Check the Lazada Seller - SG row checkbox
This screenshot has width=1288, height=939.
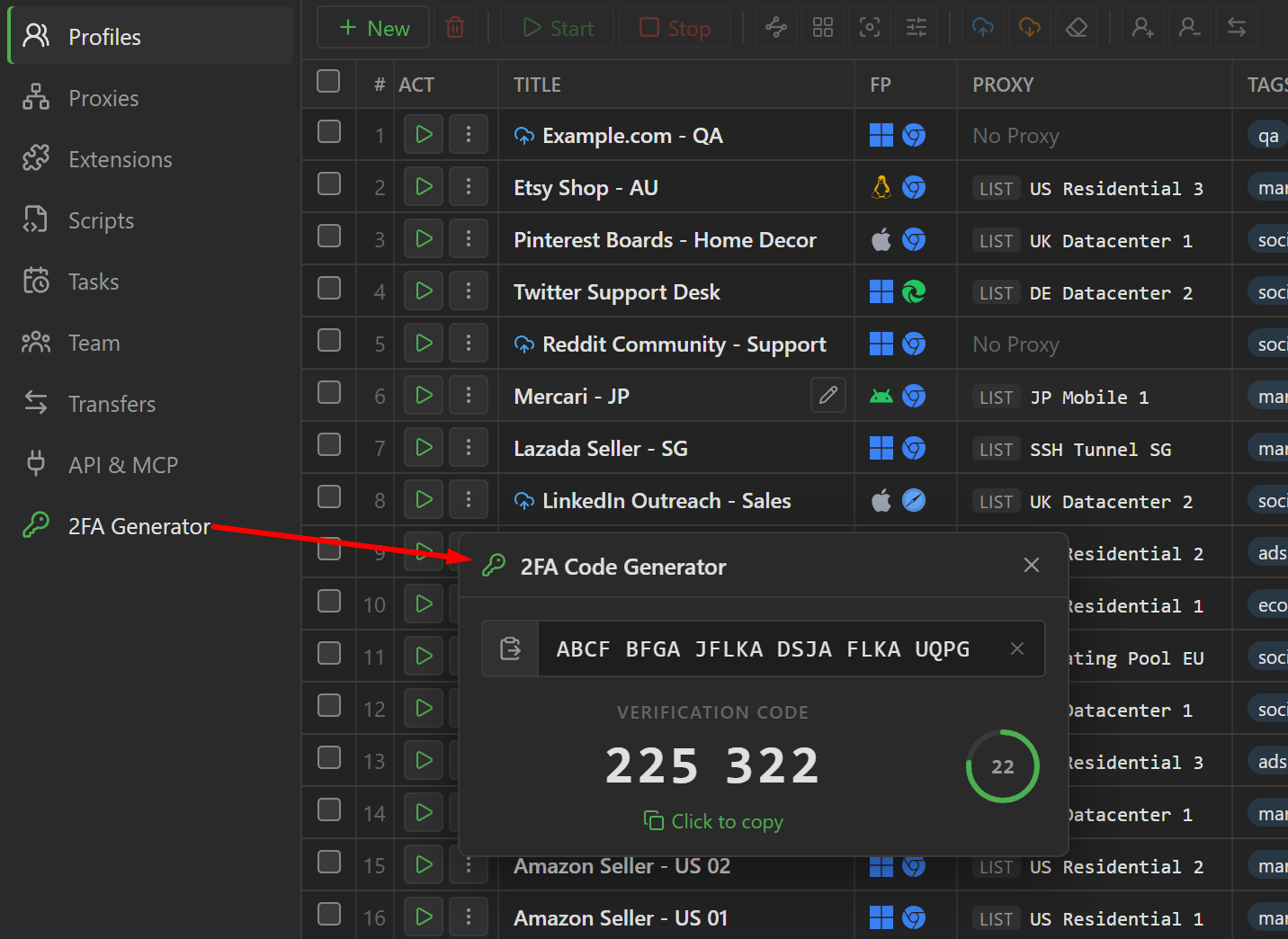point(328,445)
